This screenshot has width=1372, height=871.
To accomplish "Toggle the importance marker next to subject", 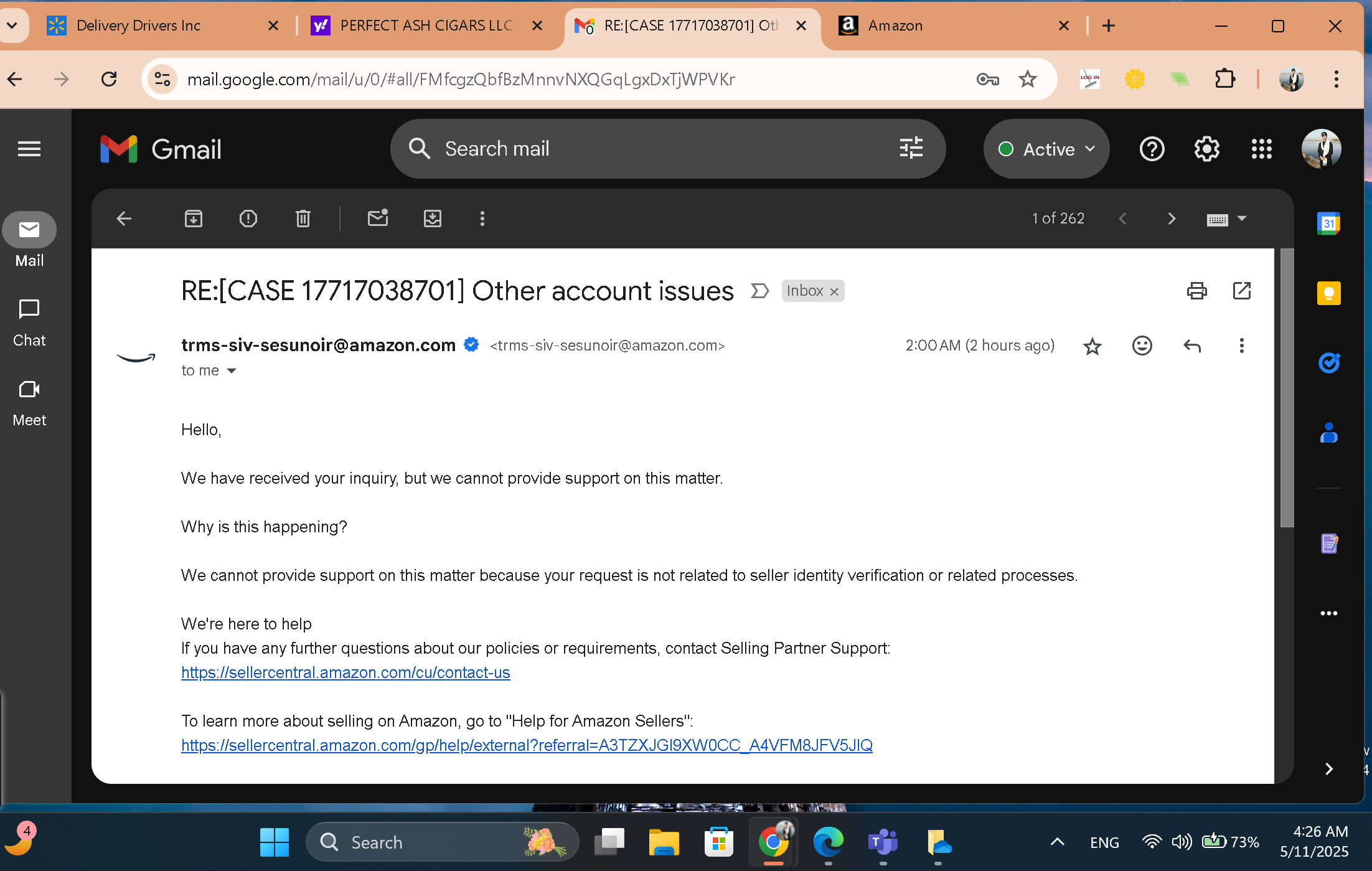I will (759, 291).
